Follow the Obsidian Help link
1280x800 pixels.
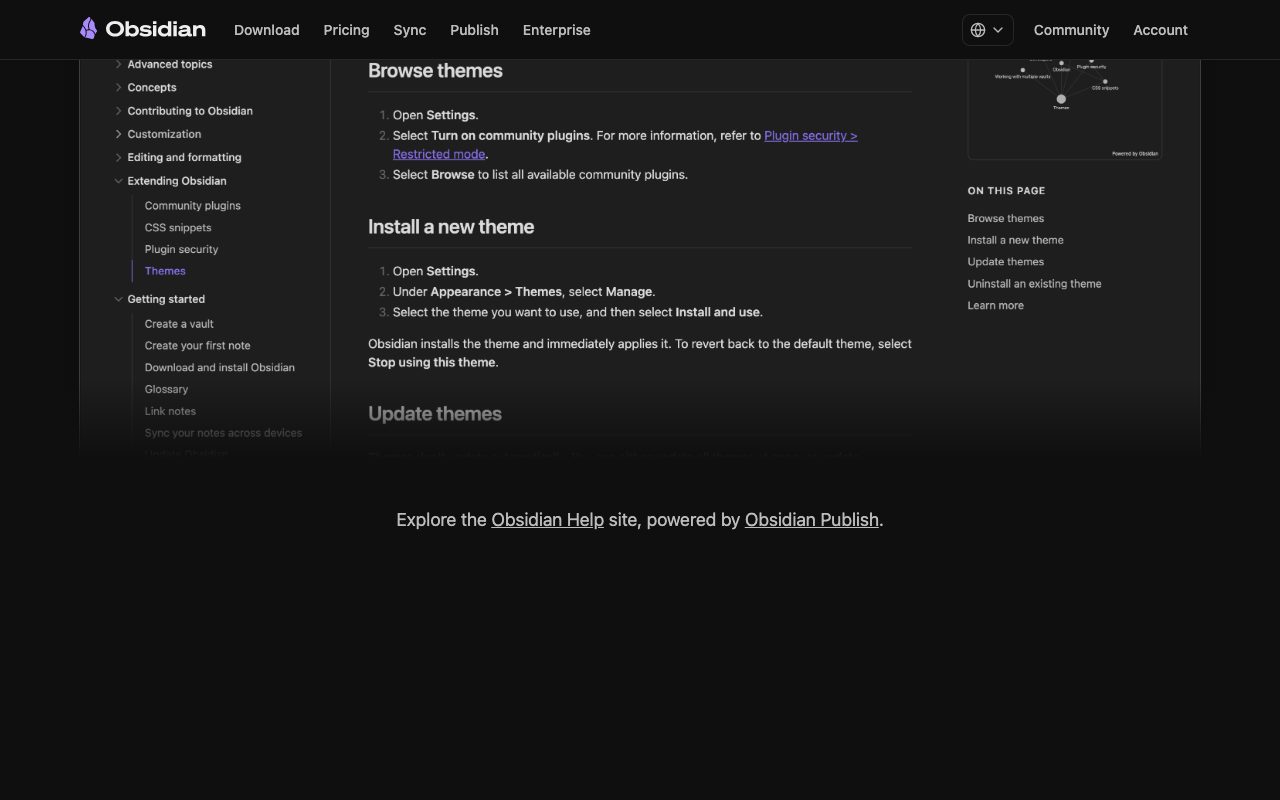click(x=547, y=520)
